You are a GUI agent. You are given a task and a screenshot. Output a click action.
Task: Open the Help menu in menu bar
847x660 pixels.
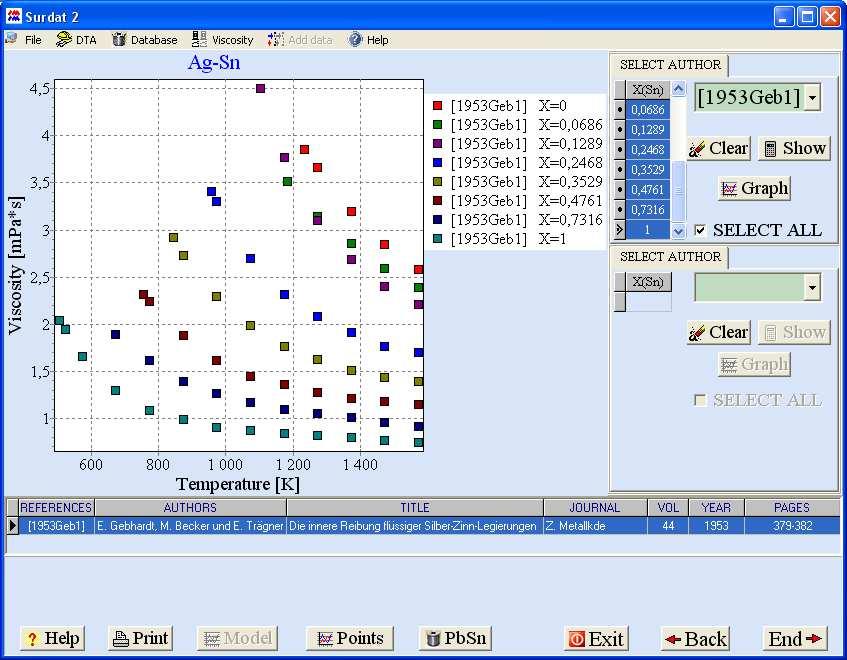[x=377, y=40]
